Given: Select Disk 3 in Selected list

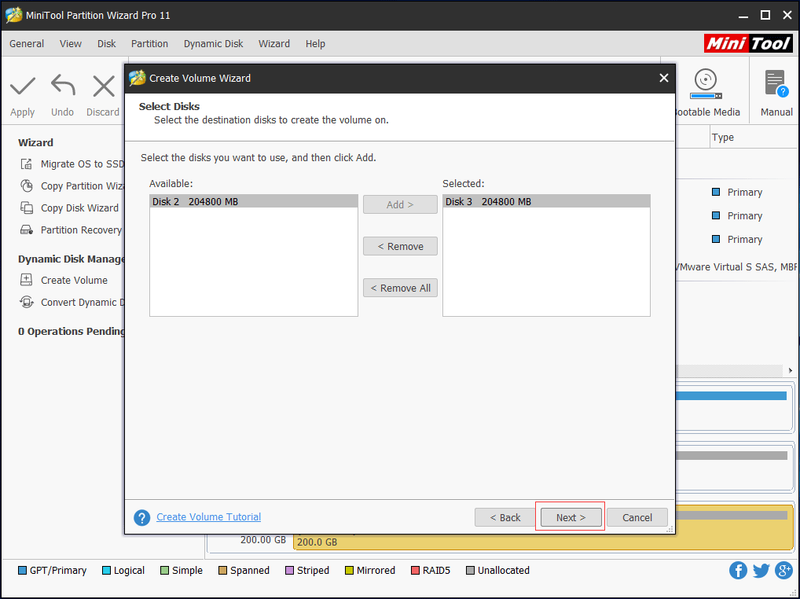Looking at the screenshot, I should pyautogui.click(x=546, y=202).
